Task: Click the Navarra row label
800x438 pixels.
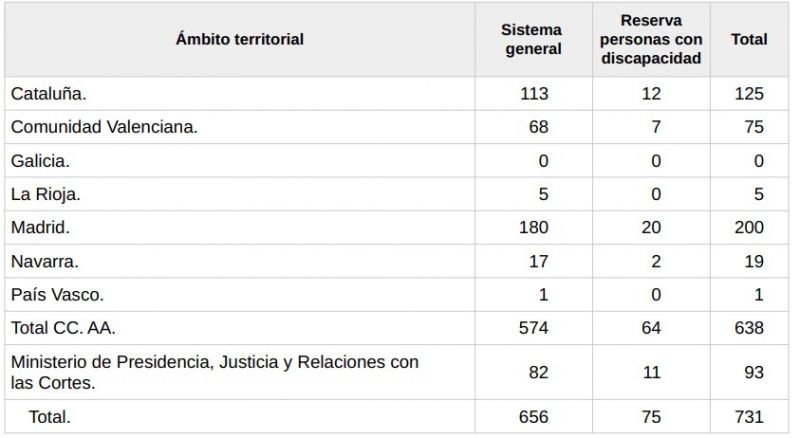Action: click(44, 261)
